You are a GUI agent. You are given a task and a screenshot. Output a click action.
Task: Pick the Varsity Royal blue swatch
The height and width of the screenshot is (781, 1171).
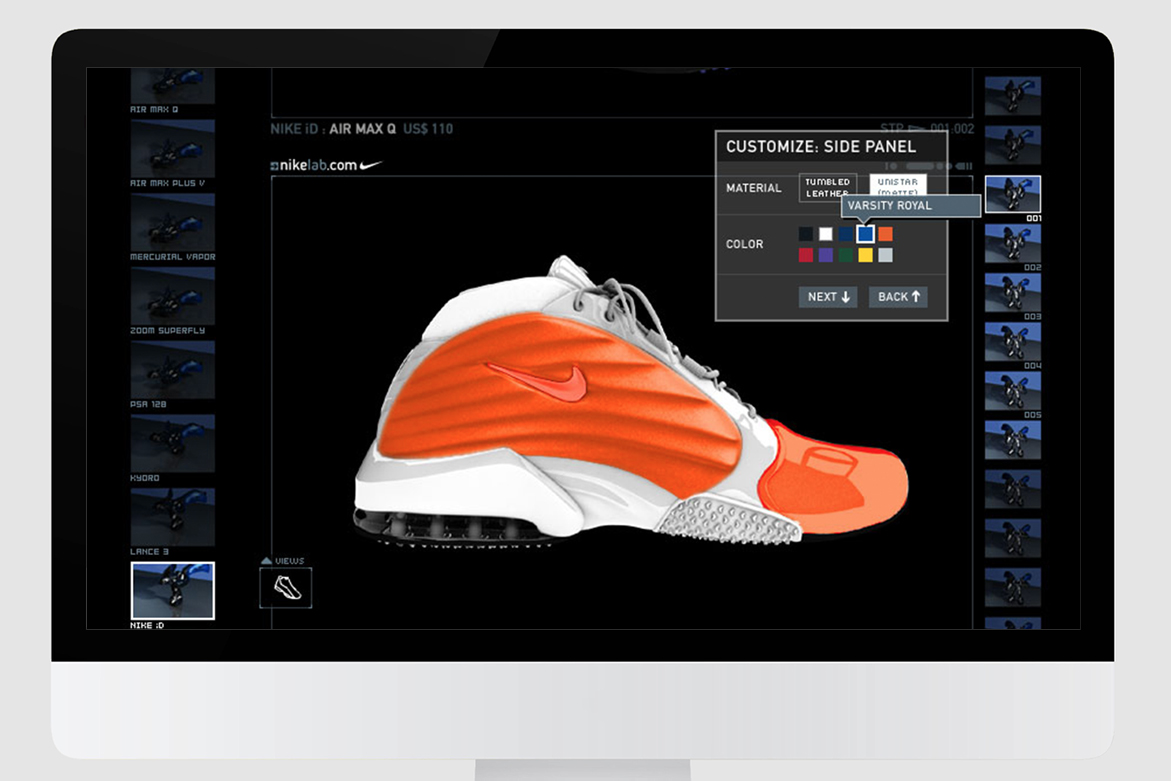[x=865, y=234]
